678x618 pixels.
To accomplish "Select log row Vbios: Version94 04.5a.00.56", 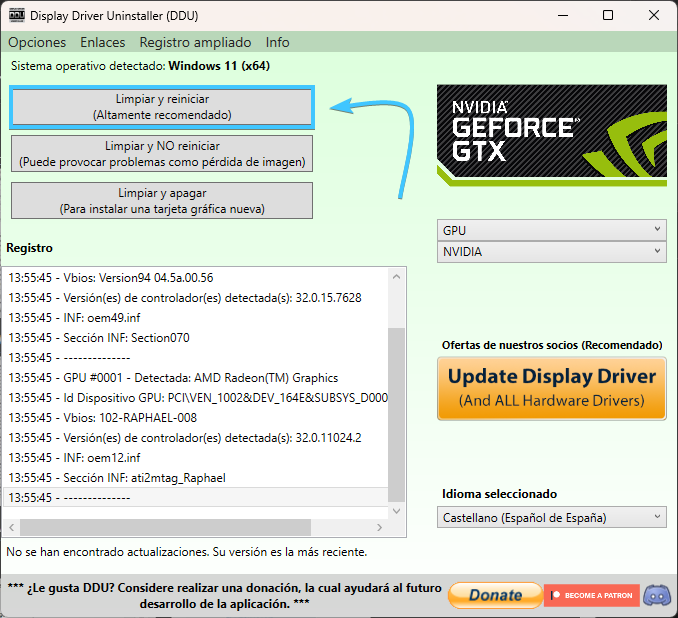I will 195,278.
